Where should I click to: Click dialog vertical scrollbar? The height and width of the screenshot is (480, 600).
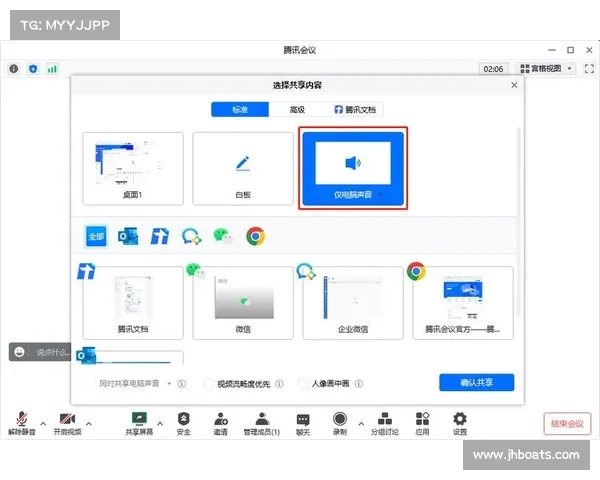[519, 222]
